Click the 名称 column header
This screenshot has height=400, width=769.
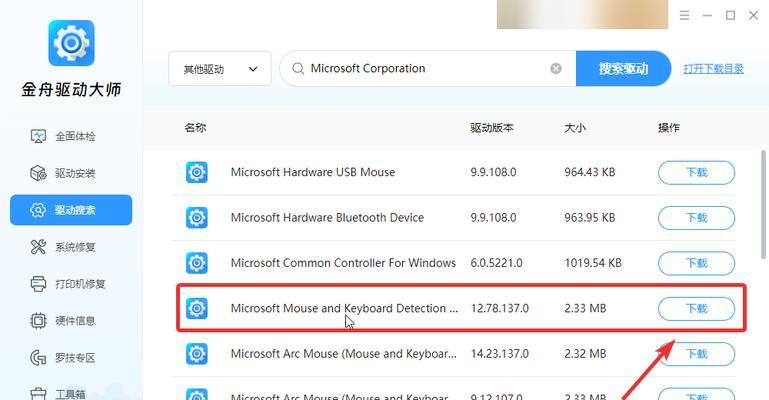click(x=195, y=128)
